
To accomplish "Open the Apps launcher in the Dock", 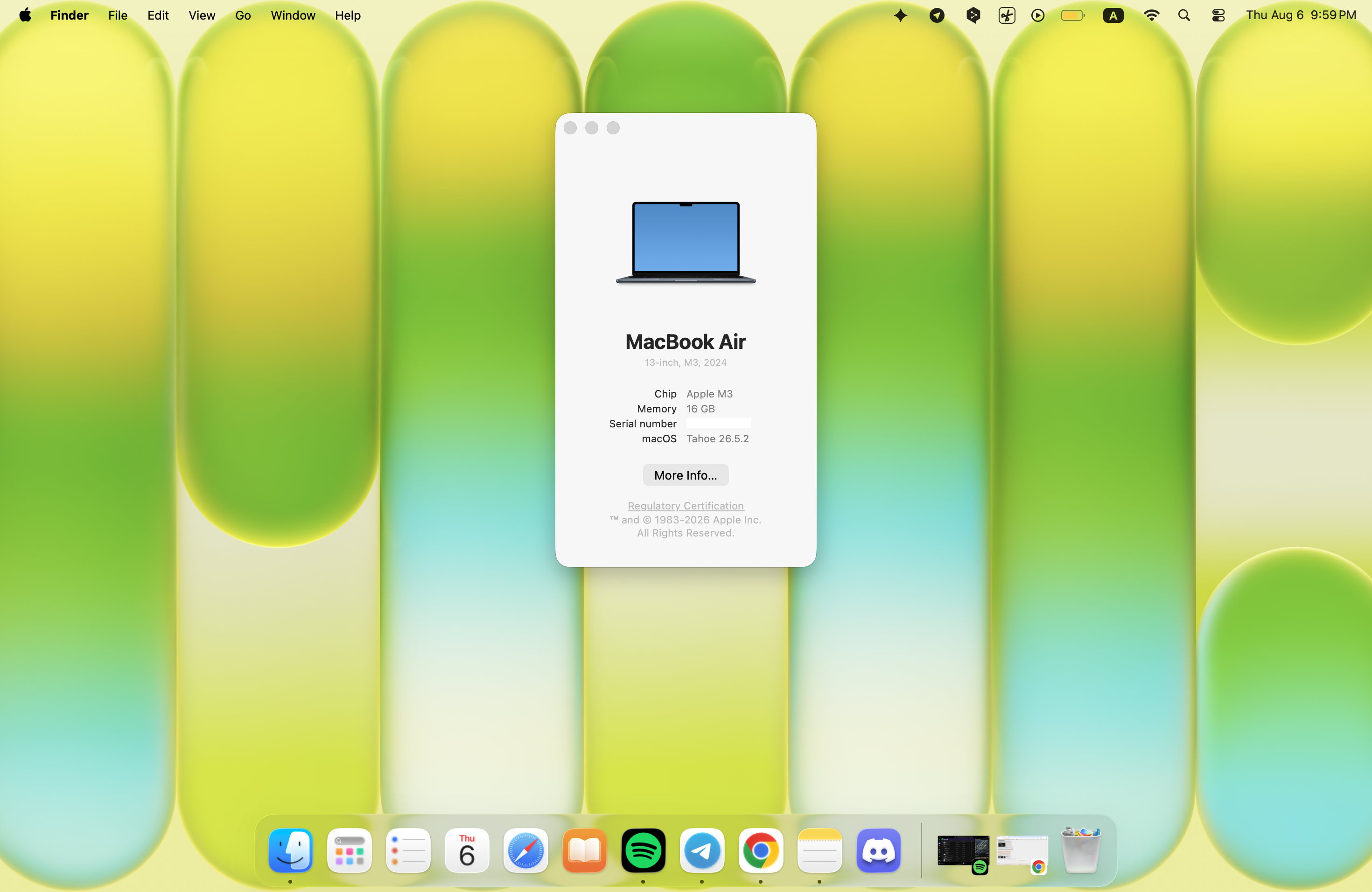I will [x=350, y=850].
